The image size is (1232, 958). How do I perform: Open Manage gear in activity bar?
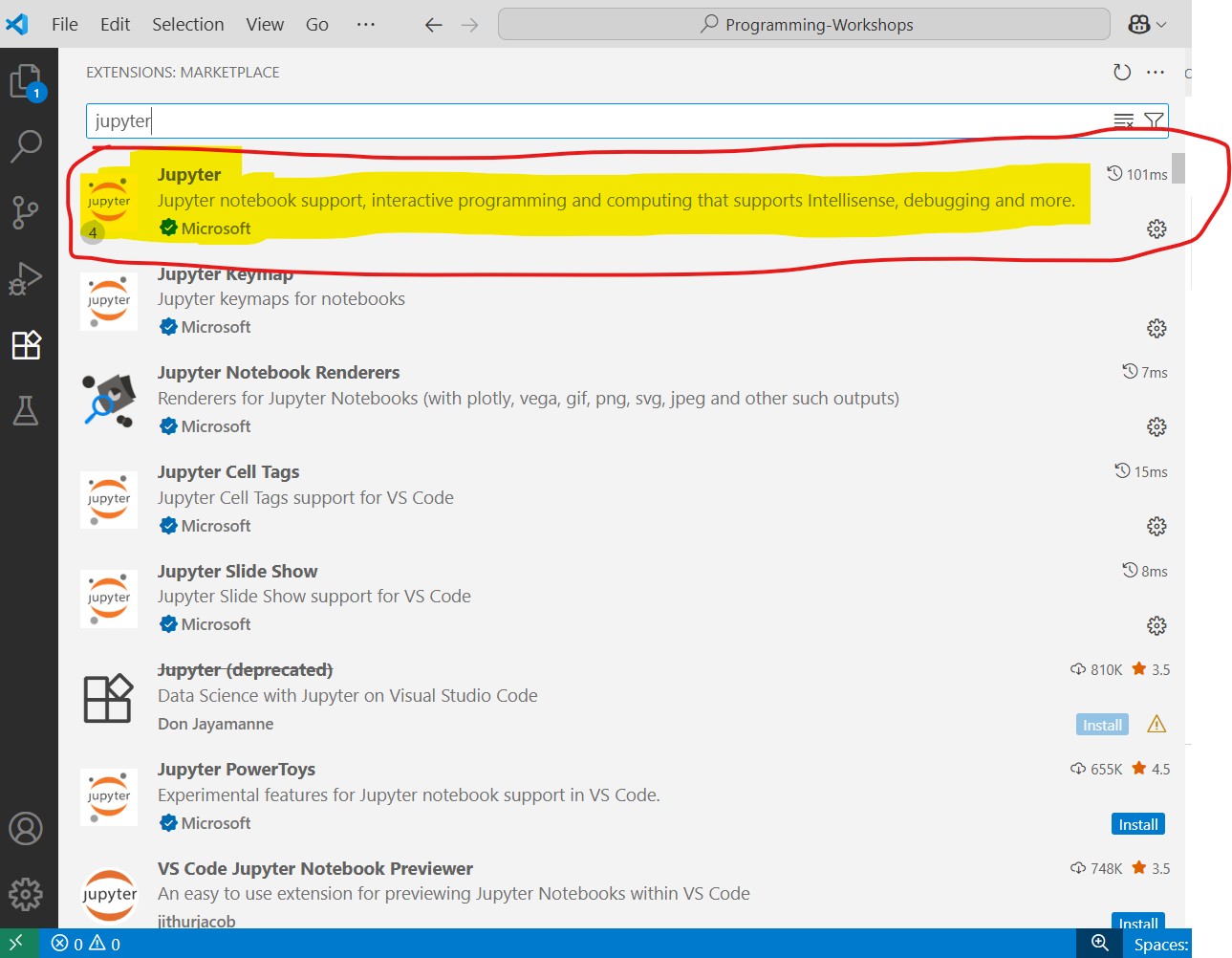(26, 894)
